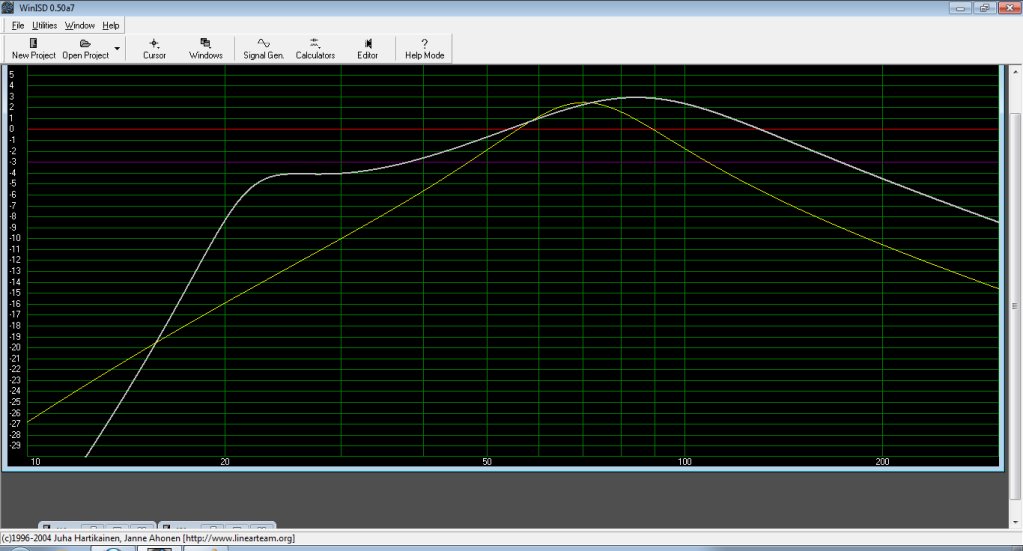The width and height of the screenshot is (1023, 551).
Task: Start a New Project from toolbar
Action: click(x=34, y=49)
